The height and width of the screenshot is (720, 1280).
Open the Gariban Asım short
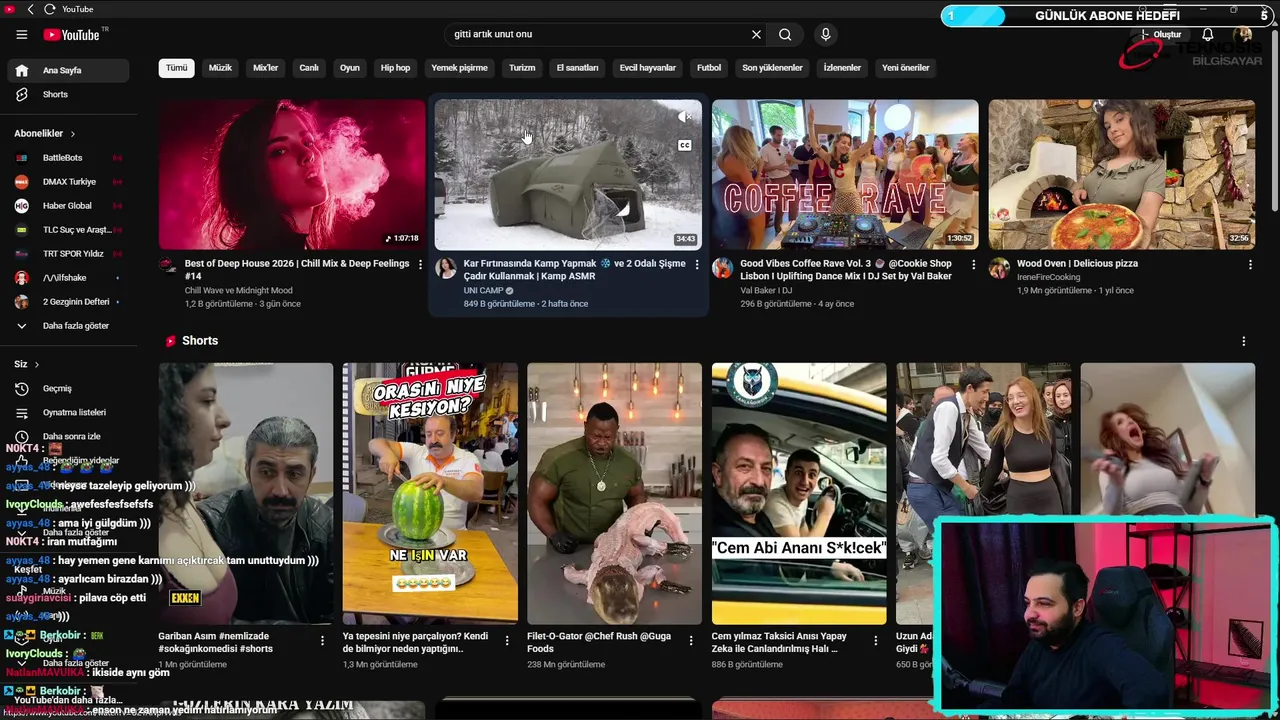point(246,494)
